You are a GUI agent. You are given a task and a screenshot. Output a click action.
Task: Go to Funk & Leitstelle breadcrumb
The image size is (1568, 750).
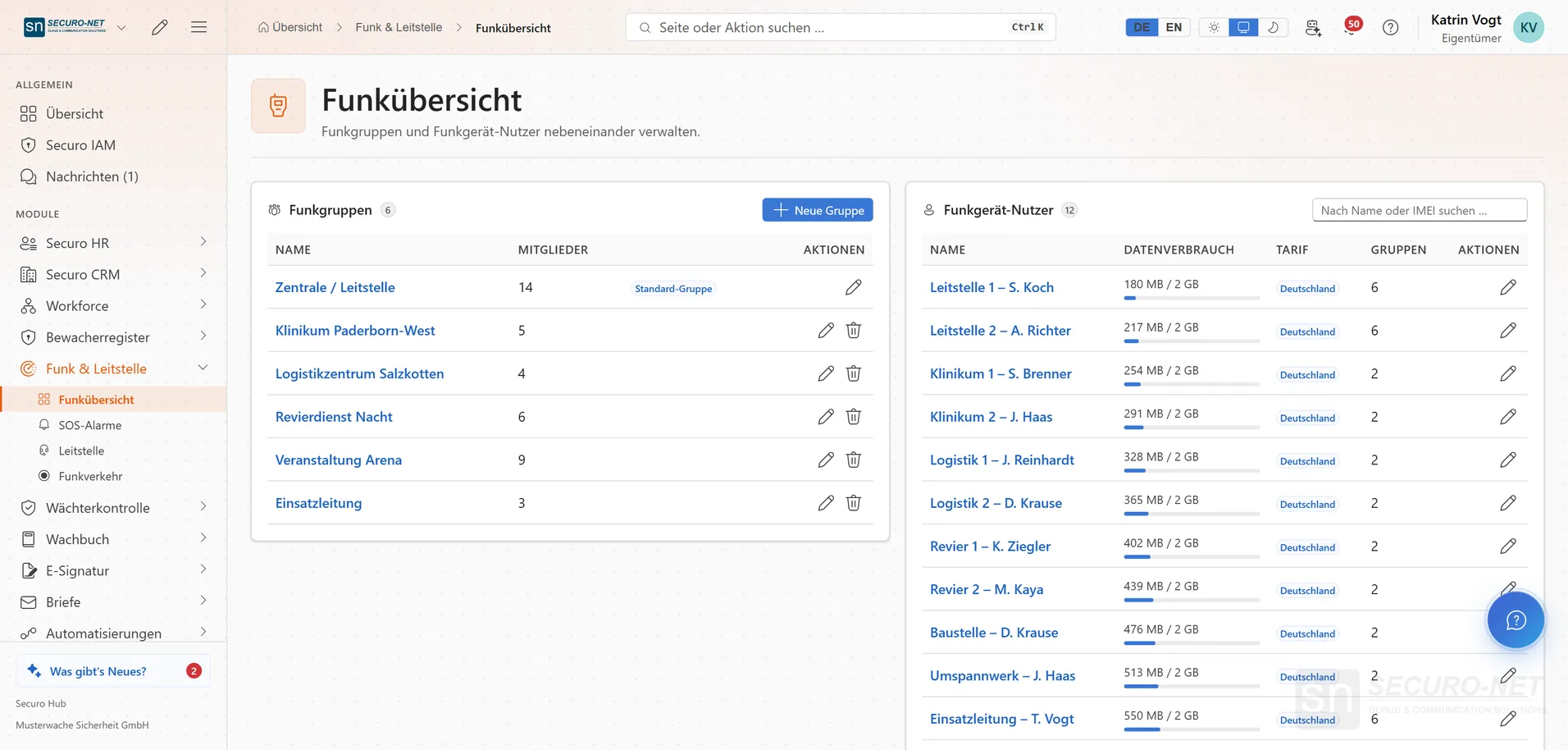pos(399,27)
